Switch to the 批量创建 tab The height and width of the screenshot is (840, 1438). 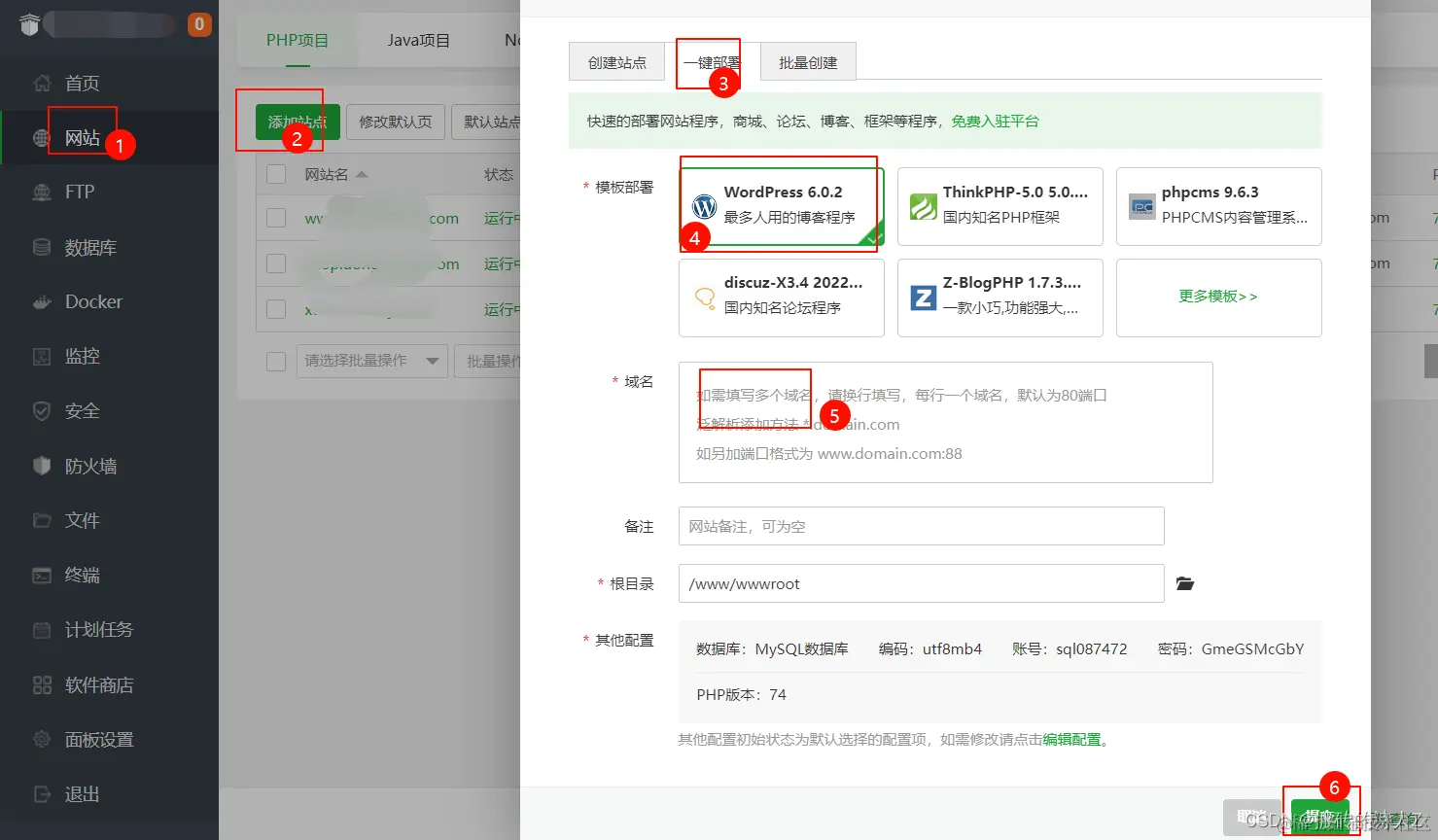point(808,60)
